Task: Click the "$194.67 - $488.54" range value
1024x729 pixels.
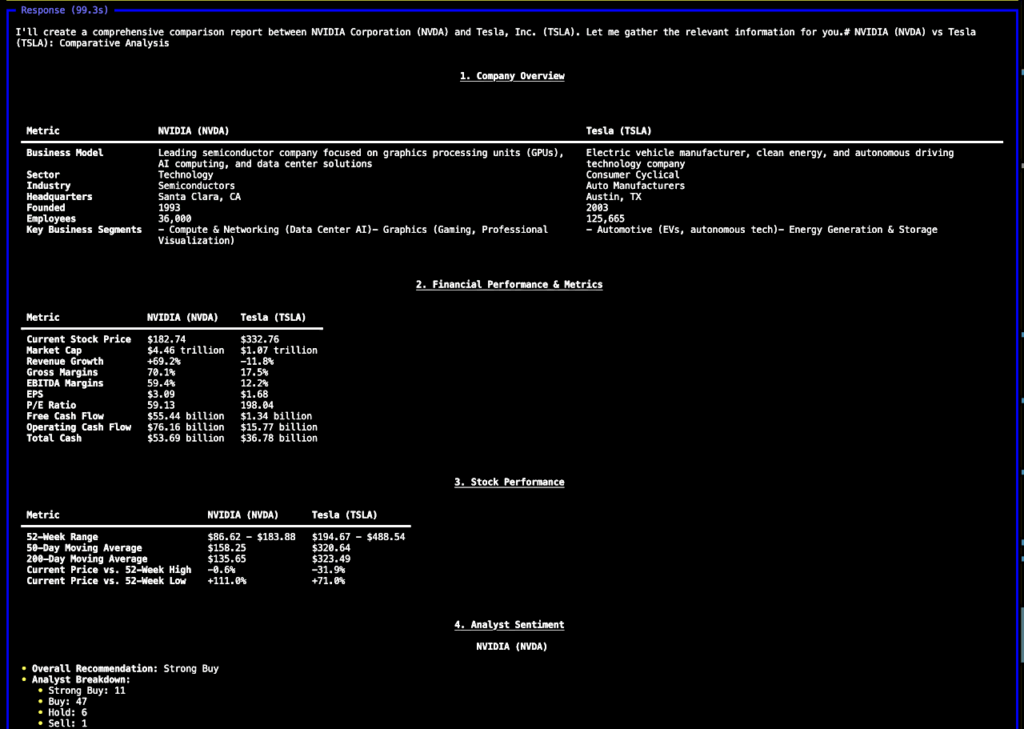Action: (x=359, y=537)
